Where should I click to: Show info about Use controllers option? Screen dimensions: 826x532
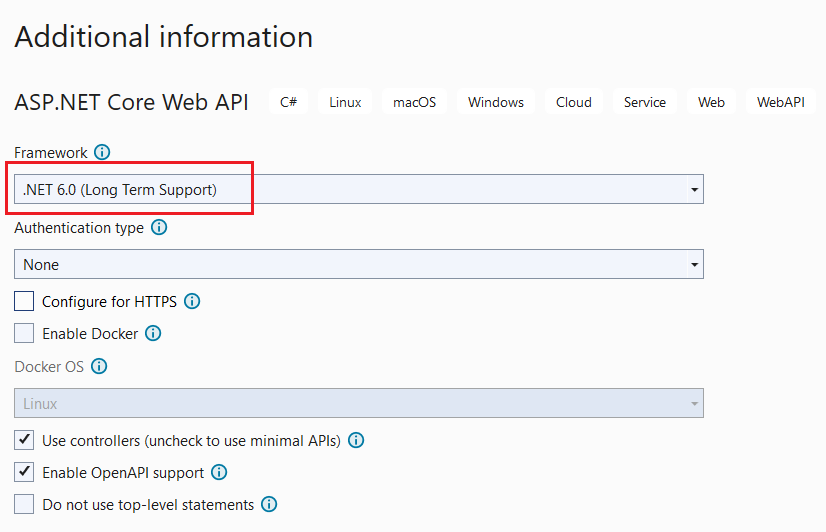[356, 440]
